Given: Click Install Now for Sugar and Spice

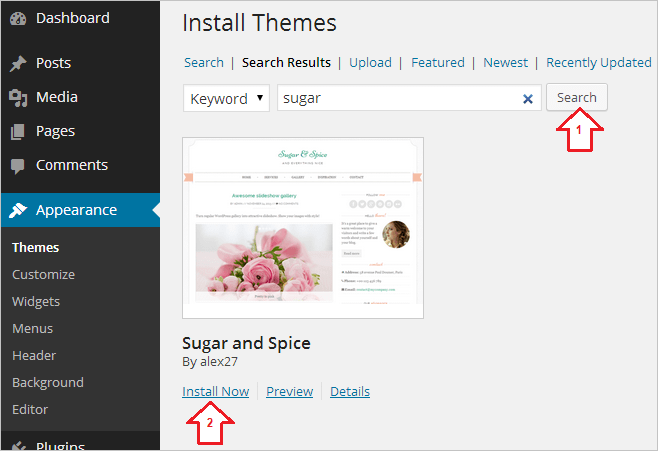Looking at the screenshot, I should tap(215, 391).
